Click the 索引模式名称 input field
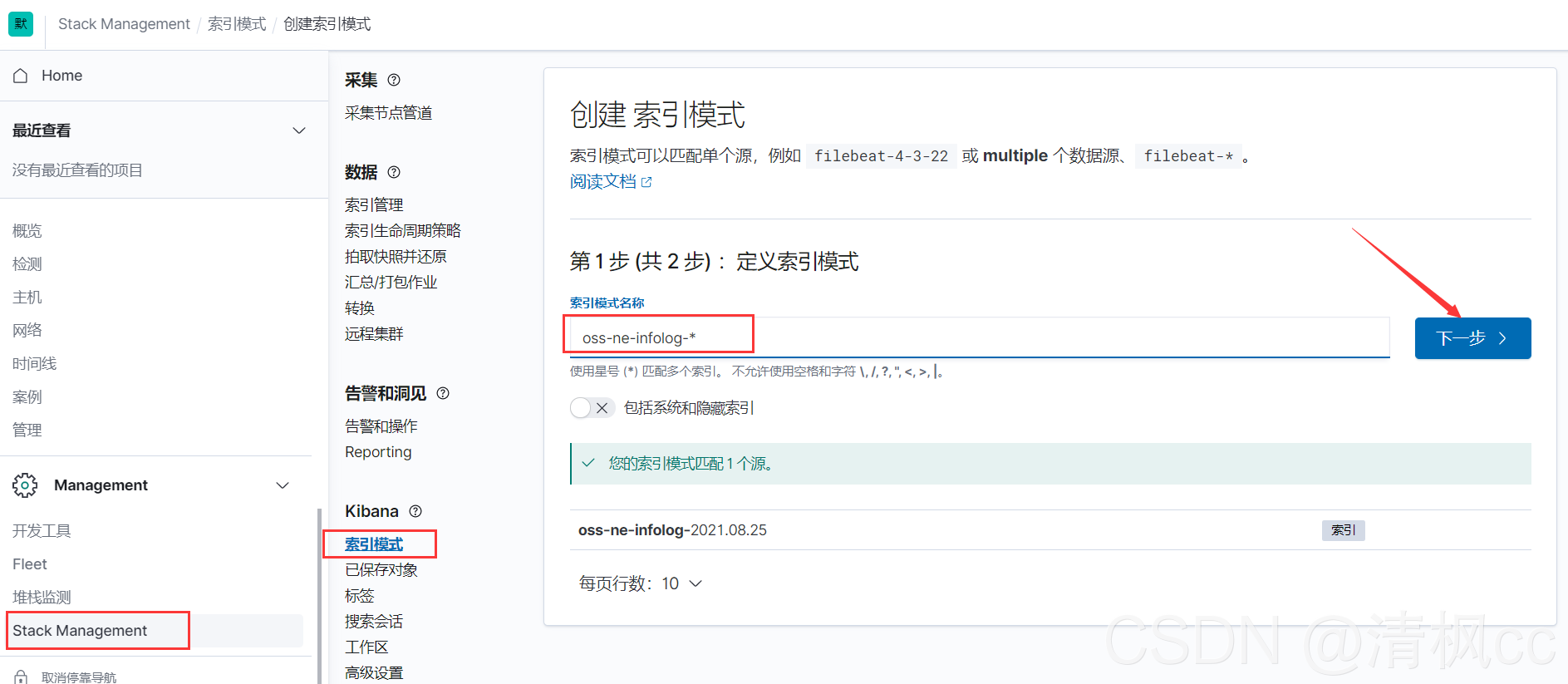 pyautogui.click(x=980, y=337)
